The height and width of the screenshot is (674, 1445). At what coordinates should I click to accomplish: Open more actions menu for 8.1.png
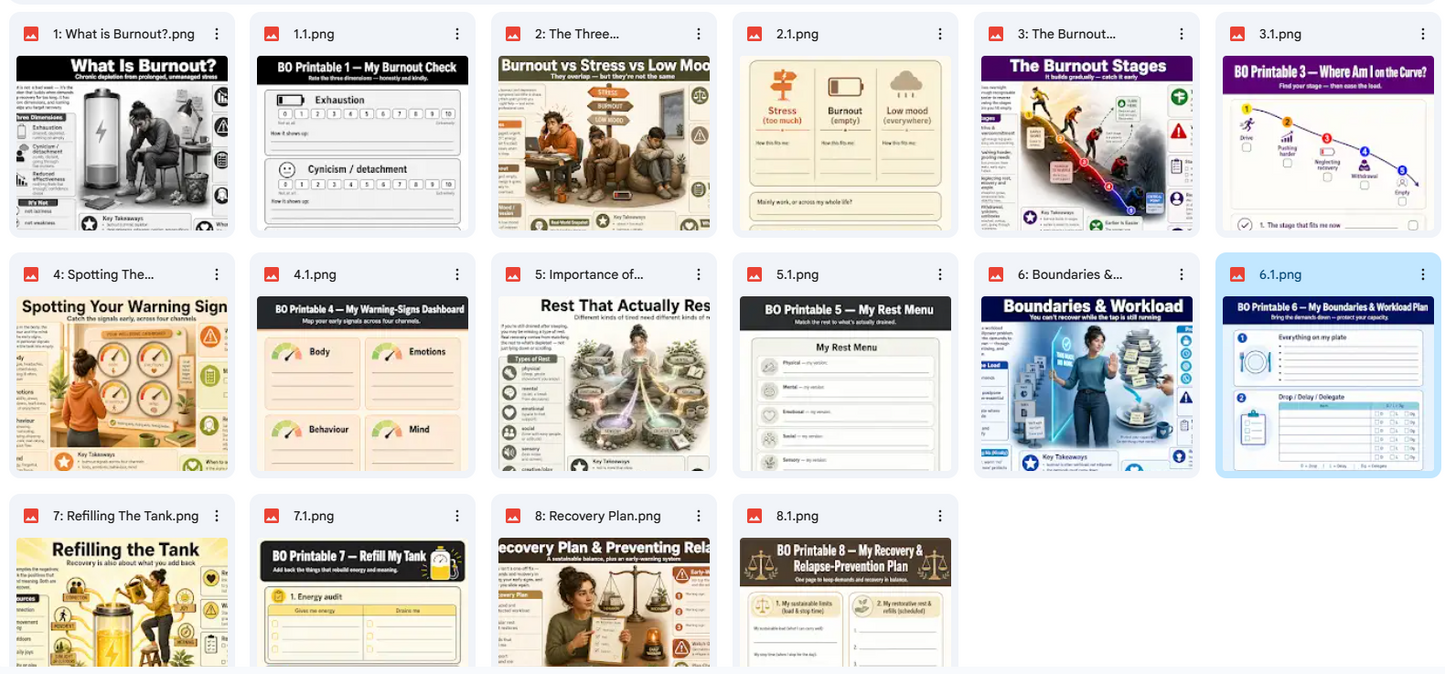940,516
